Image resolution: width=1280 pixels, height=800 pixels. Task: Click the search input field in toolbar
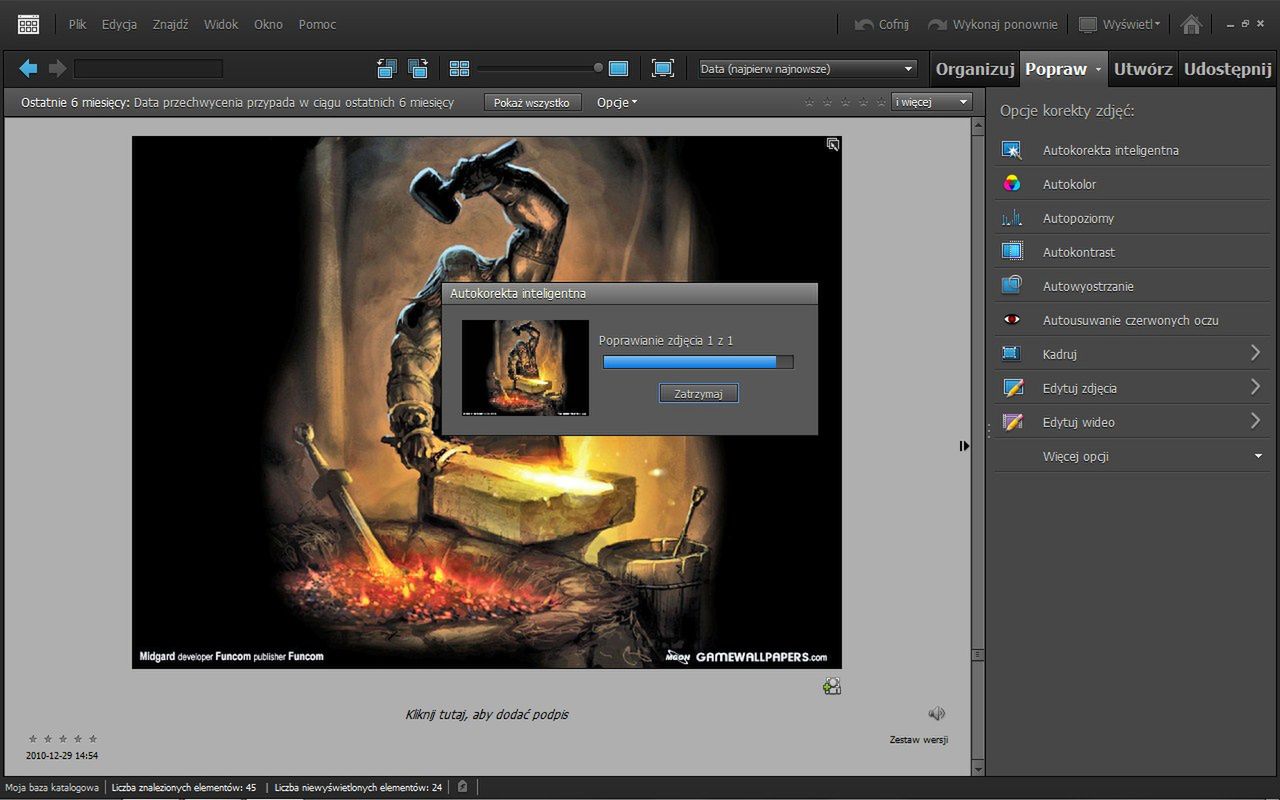point(148,69)
